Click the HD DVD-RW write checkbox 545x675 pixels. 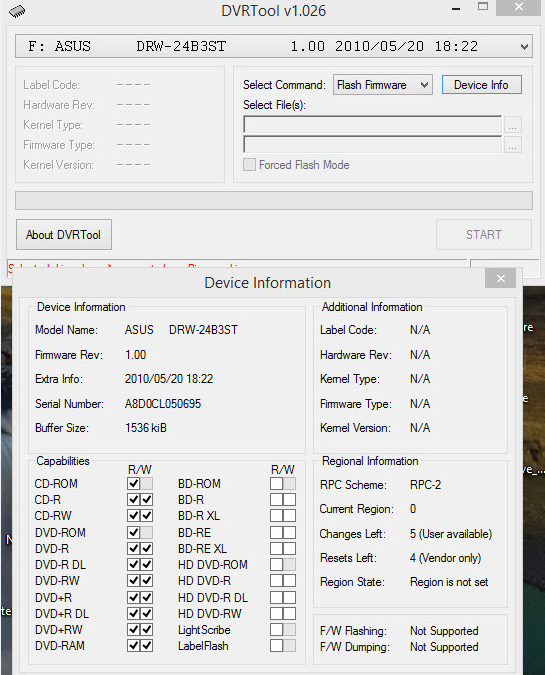click(x=290, y=613)
